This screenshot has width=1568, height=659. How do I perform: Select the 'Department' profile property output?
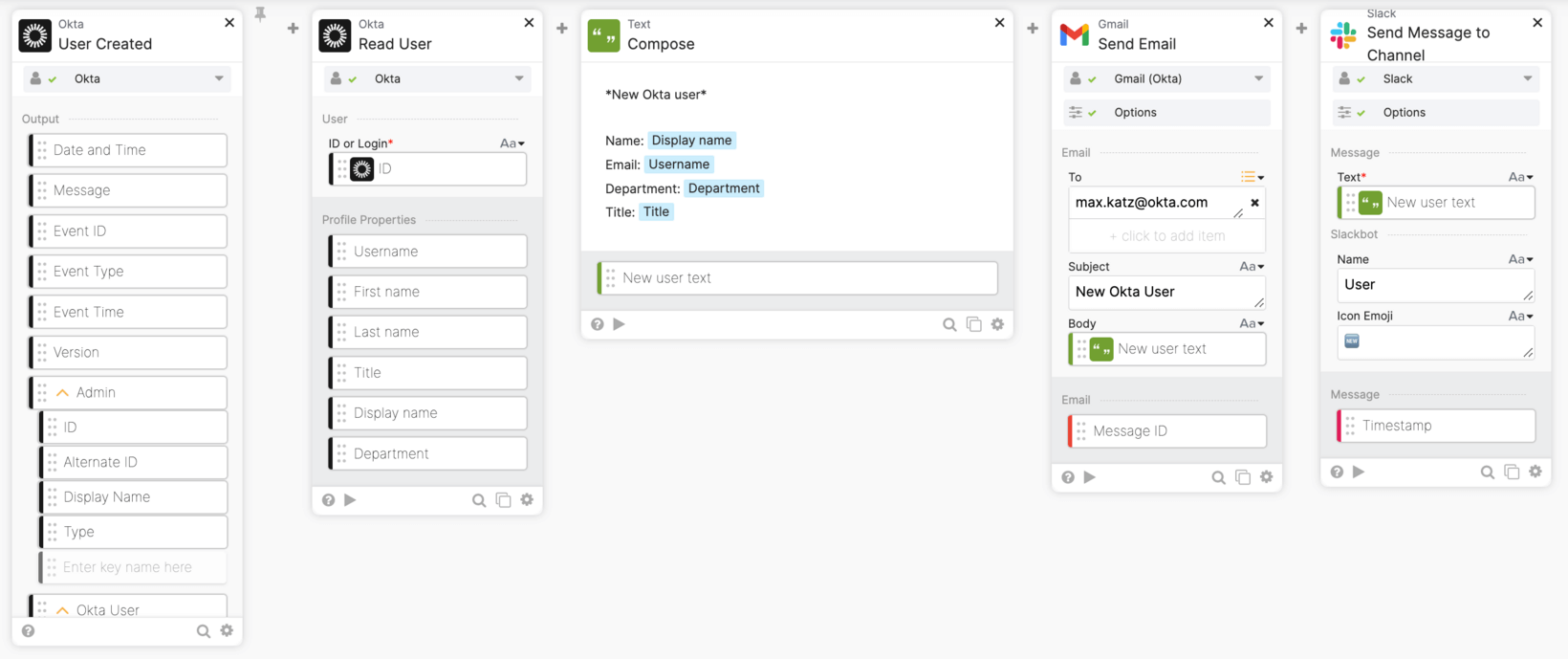point(427,453)
